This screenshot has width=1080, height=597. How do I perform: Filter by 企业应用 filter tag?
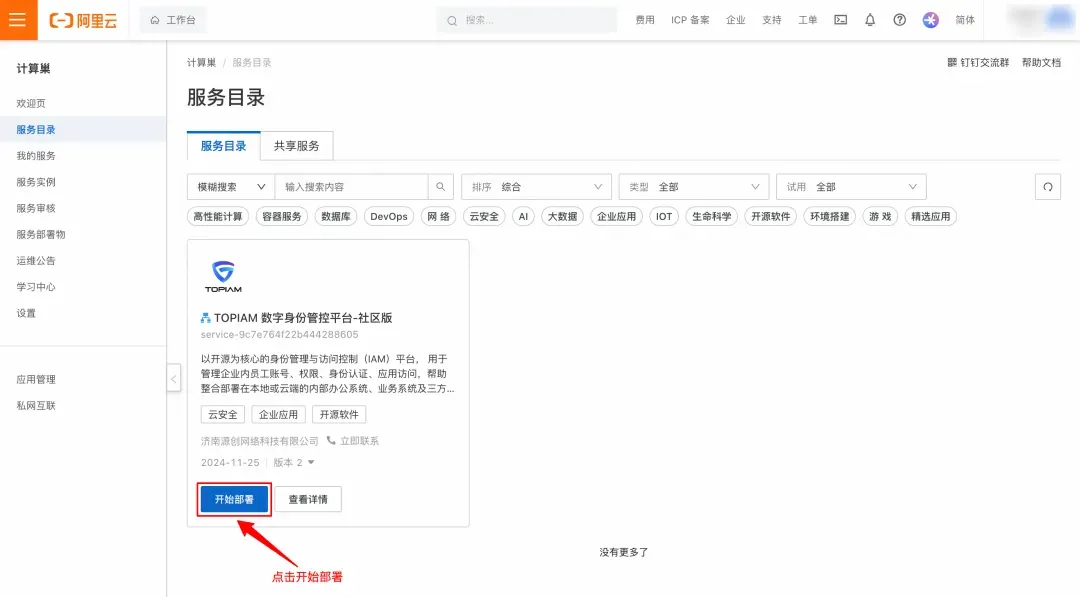pyautogui.click(x=616, y=216)
